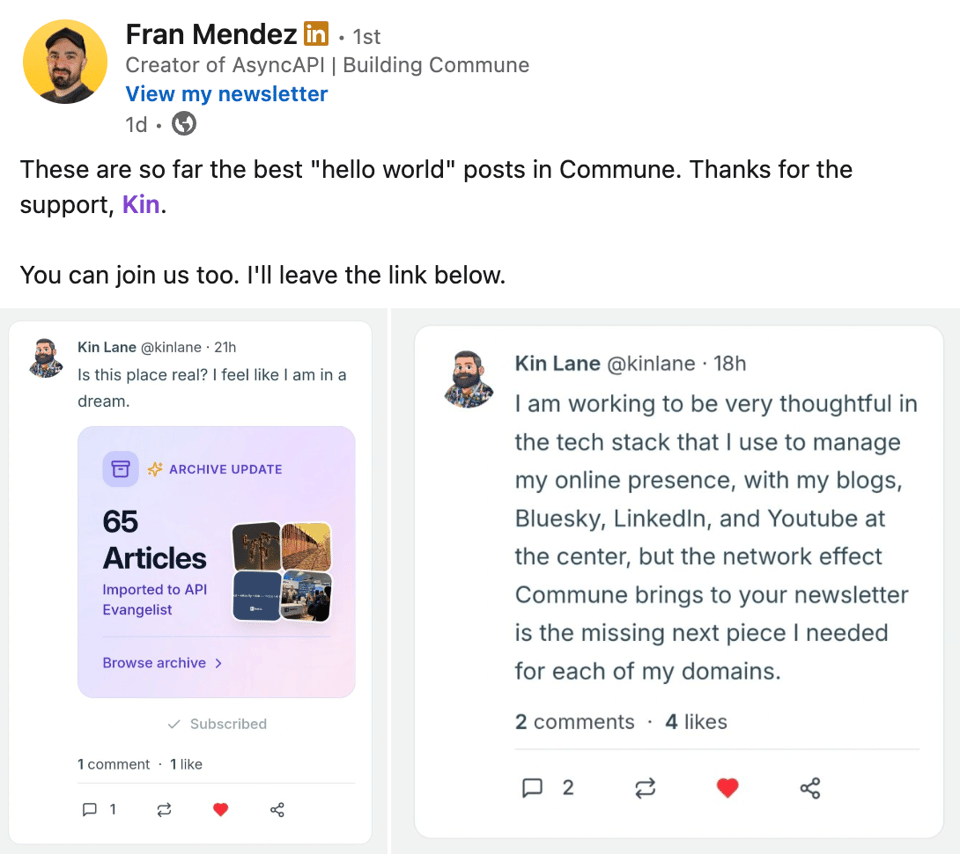
Task: Toggle the Subscribed status
Action: tap(217, 724)
